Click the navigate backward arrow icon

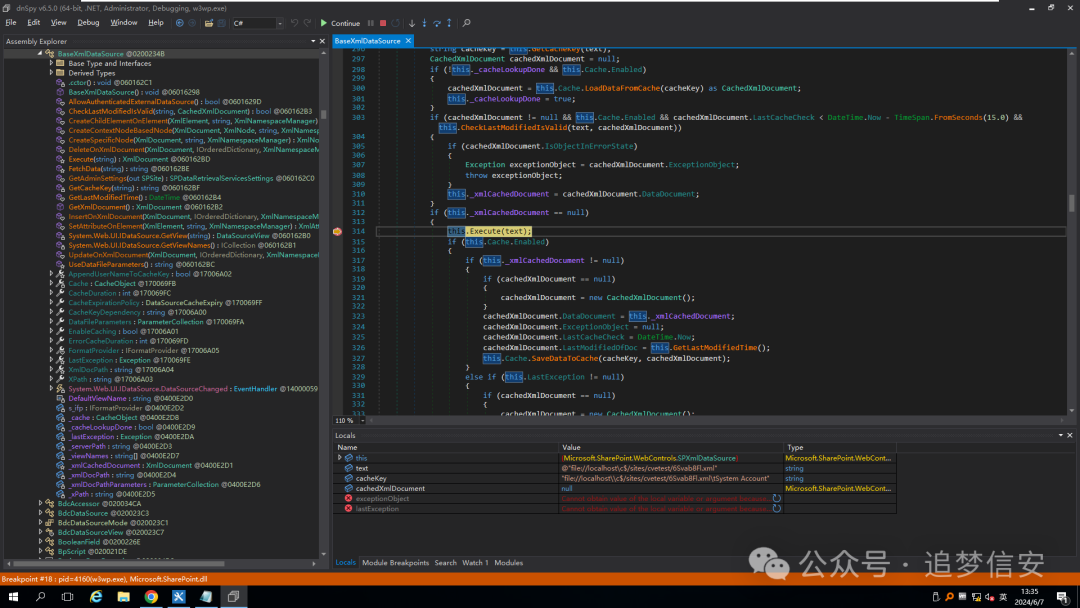[x=180, y=23]
